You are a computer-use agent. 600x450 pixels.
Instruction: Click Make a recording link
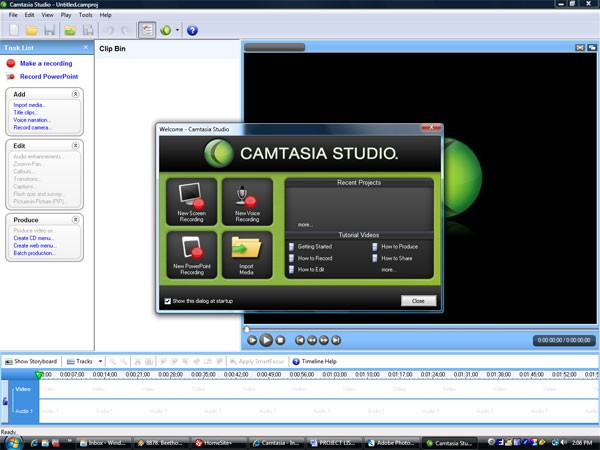pos(45,63)
